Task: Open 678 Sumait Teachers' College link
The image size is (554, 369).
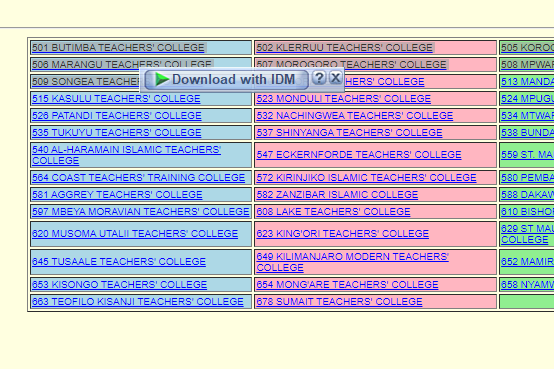Action: pyautogui.click(x=340, y=301)
